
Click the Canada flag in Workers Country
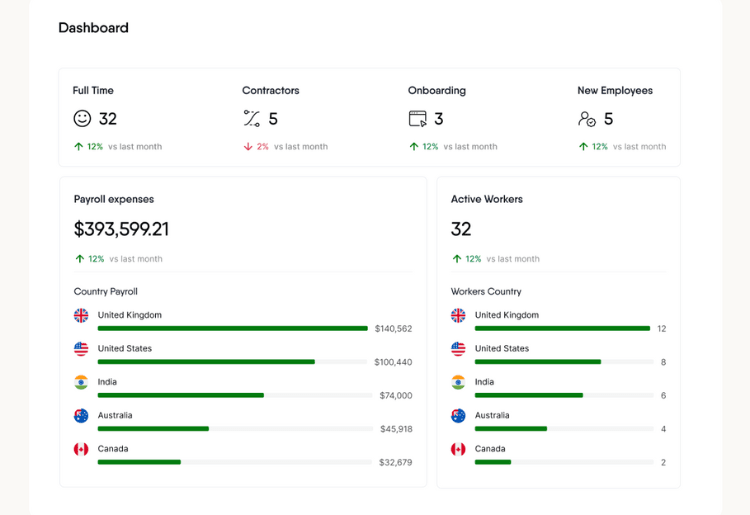458,449
